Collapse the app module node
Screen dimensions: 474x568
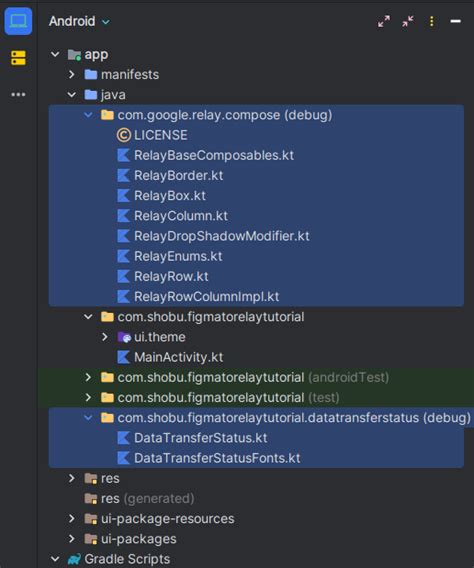(x=55, y=54)
